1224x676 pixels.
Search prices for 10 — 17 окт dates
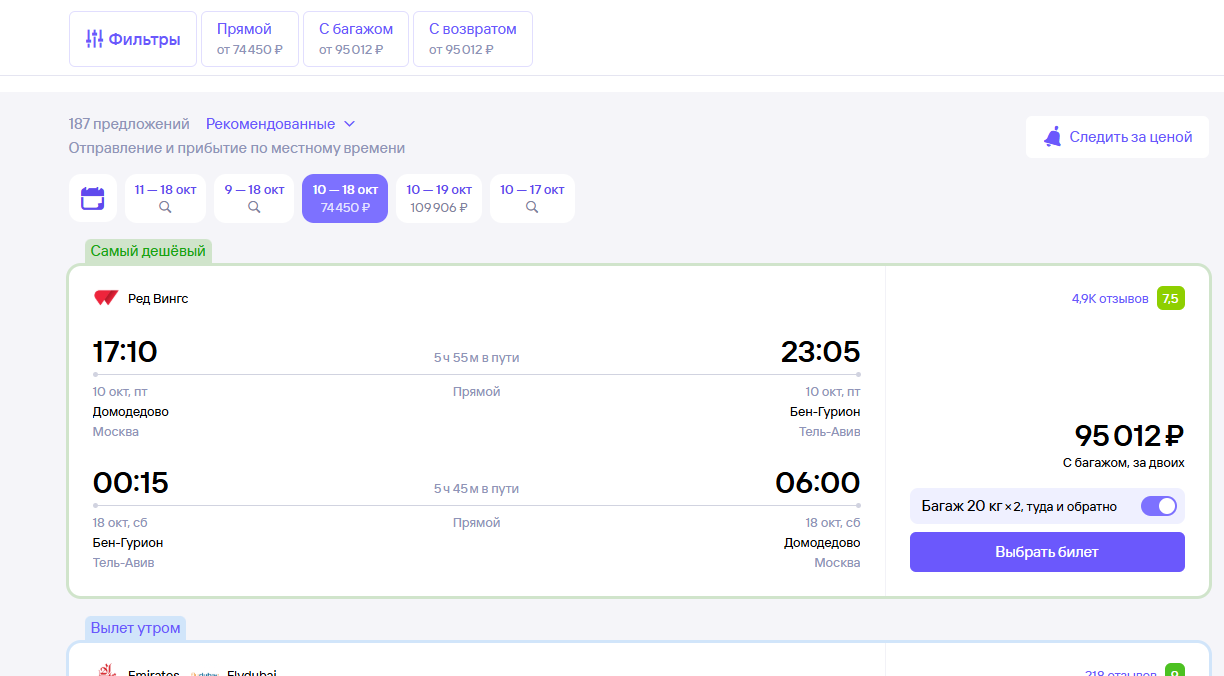click(532, 198)
